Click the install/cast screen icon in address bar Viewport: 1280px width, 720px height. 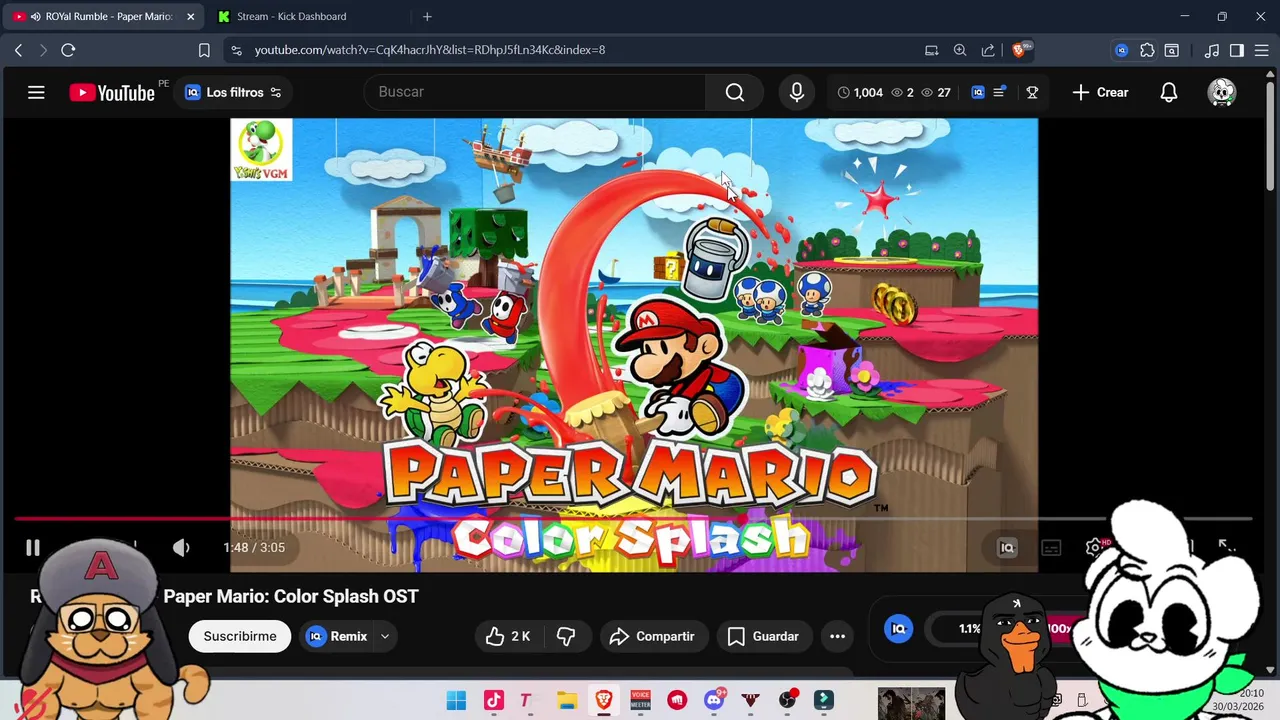coord(932,50)
